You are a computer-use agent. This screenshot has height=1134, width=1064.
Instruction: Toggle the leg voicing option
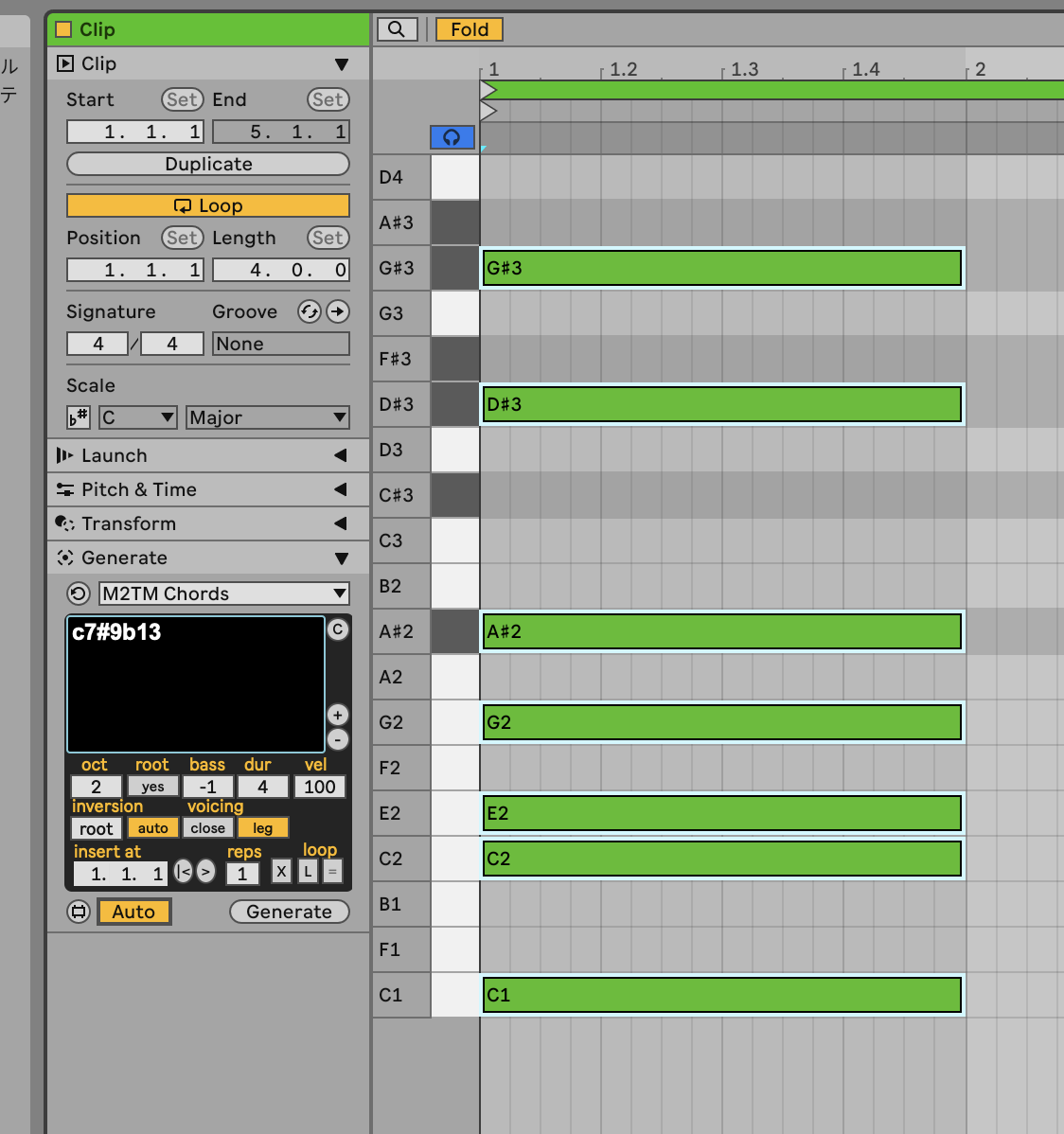[262, 828]
